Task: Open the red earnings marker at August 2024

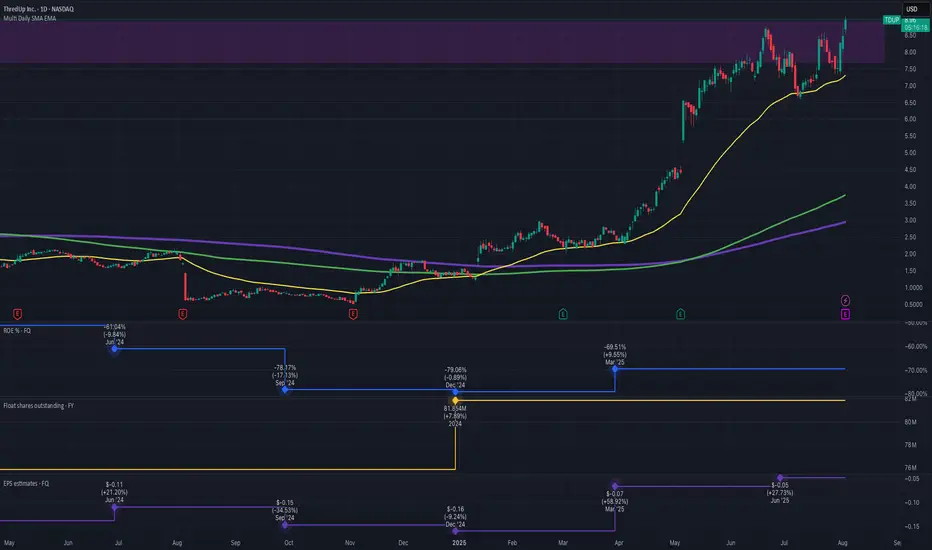Action: pyautogui.click(x=182, y=313)
